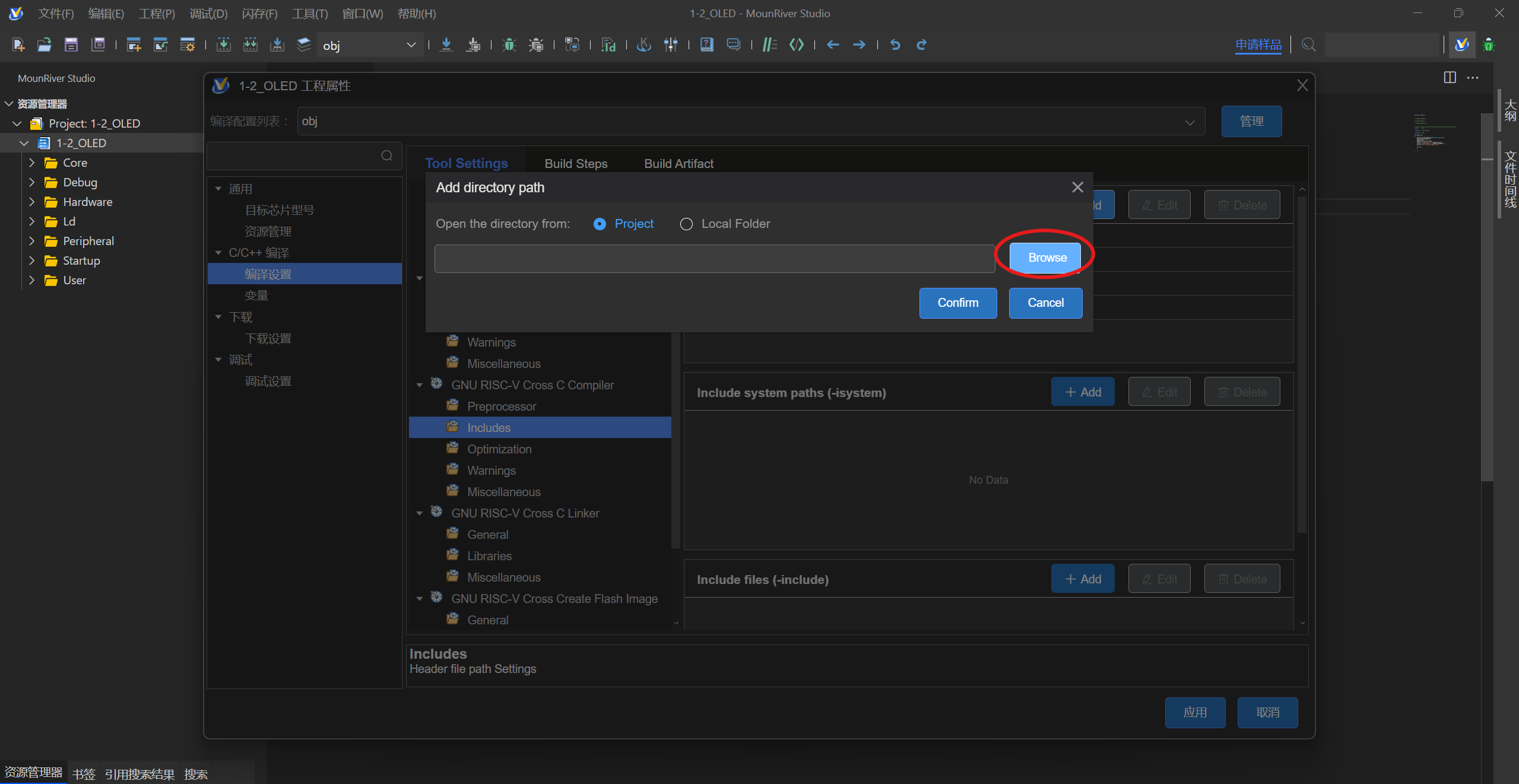
Task: Expand the Peripheral folder
Action: [32, 241]
